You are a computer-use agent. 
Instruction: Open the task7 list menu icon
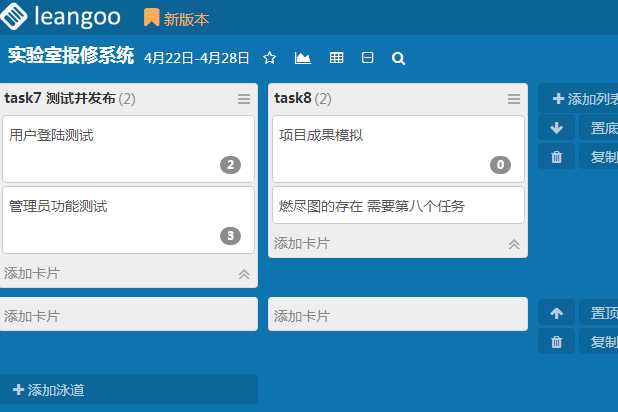click(x=244, y=99)
